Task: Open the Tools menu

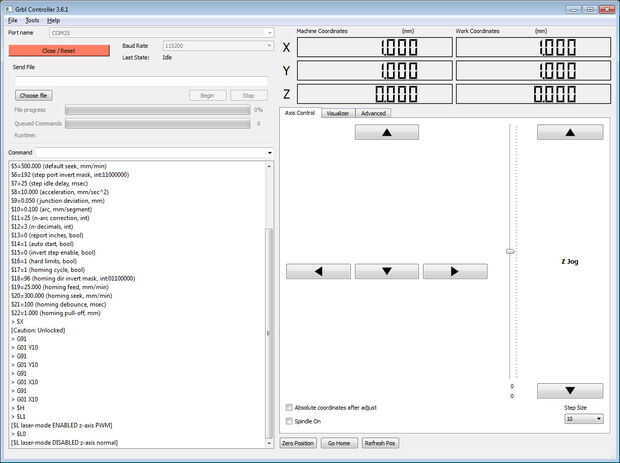Action: [x=32, y=20]
